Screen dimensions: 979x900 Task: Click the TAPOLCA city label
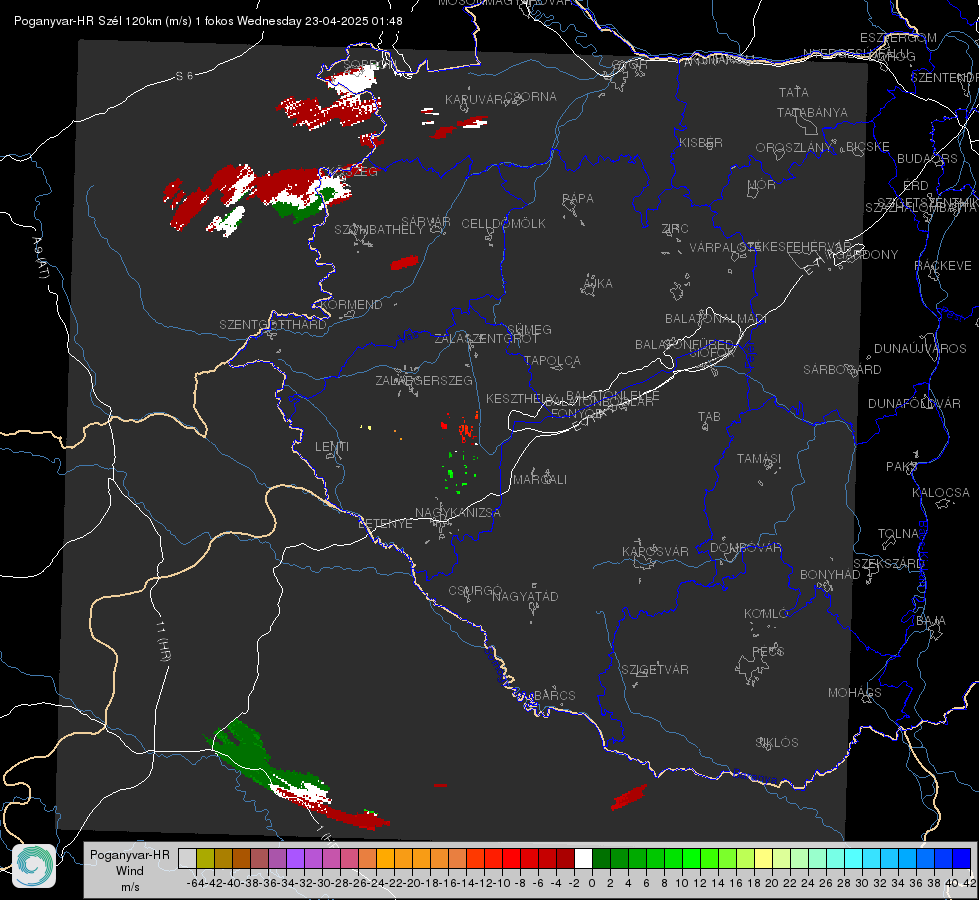[552, 360]
